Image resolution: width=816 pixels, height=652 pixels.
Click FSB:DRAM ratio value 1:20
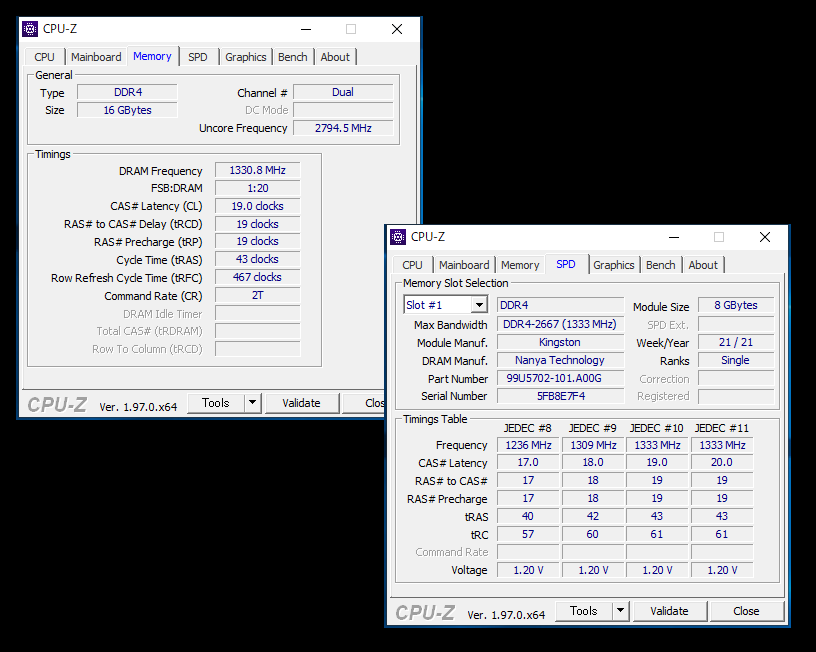258,188
